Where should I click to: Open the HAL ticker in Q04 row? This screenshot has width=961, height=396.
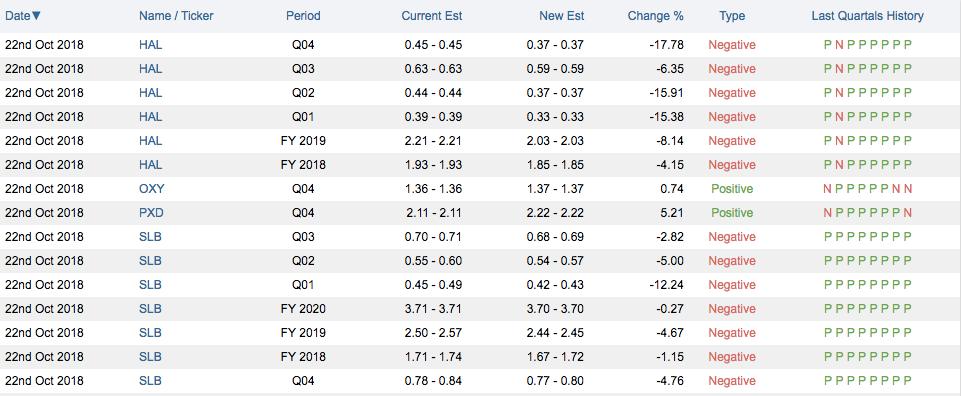coord(151,45)
